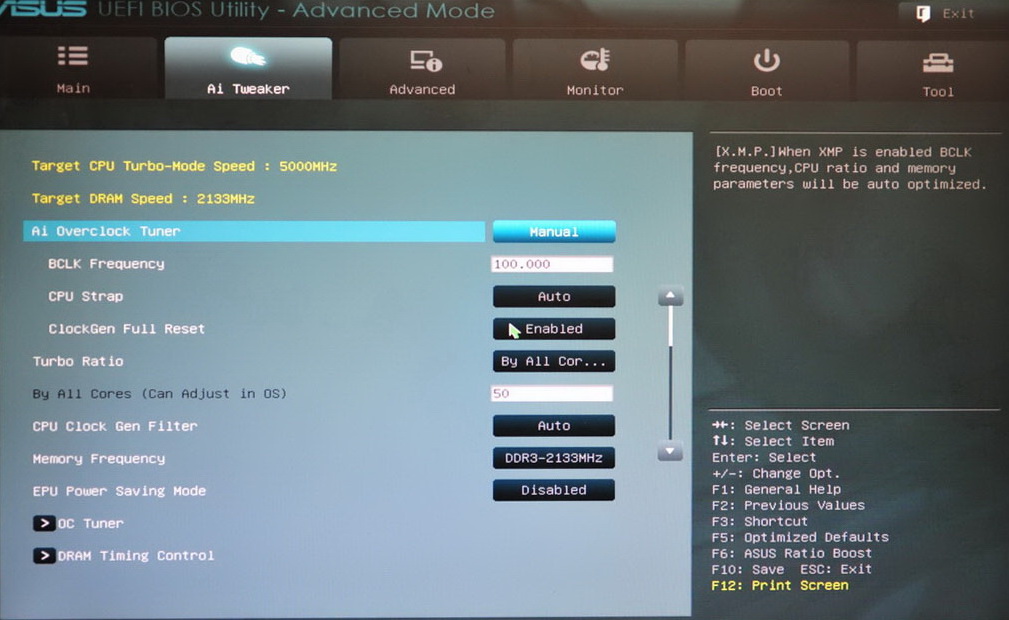Switch to the Main tab
This screenshot has height=620, width=1009.
pyautogui.click(x=76, y=68)
